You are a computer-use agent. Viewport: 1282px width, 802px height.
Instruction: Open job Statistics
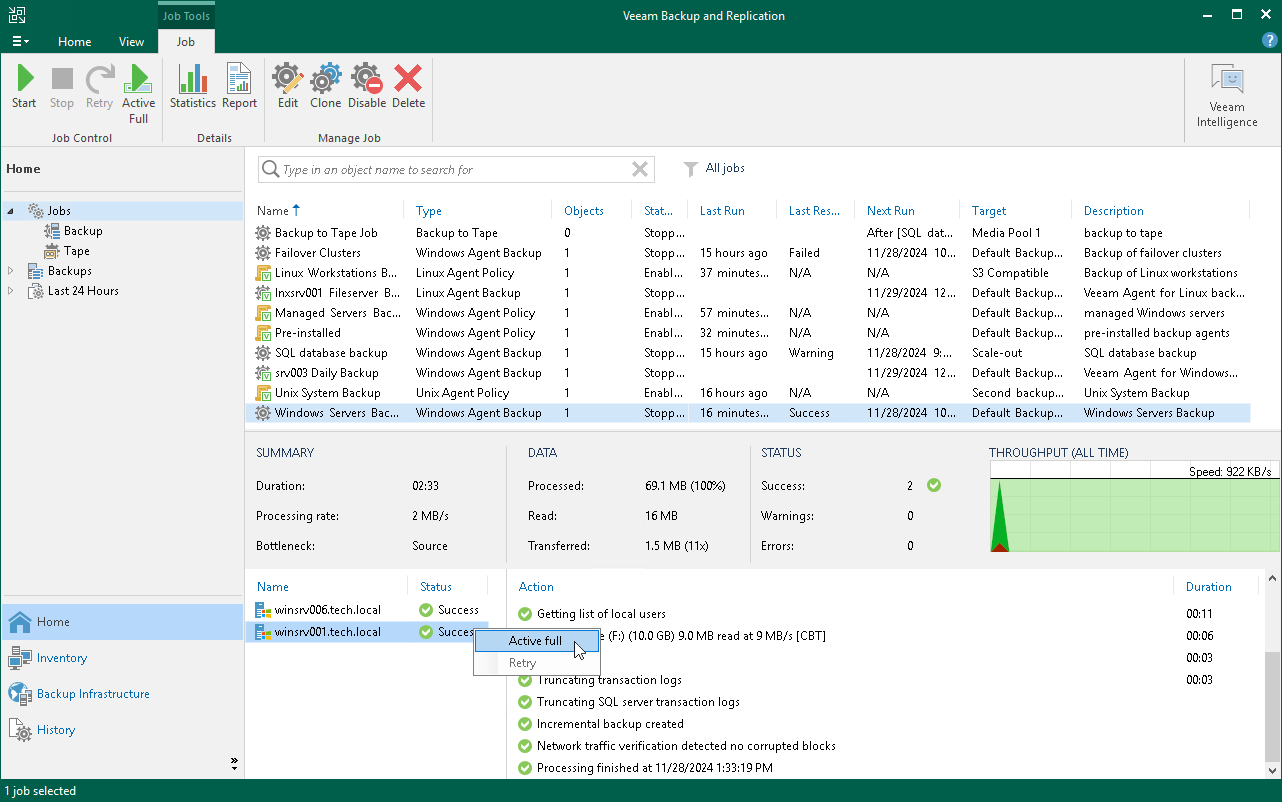(192, 87)
